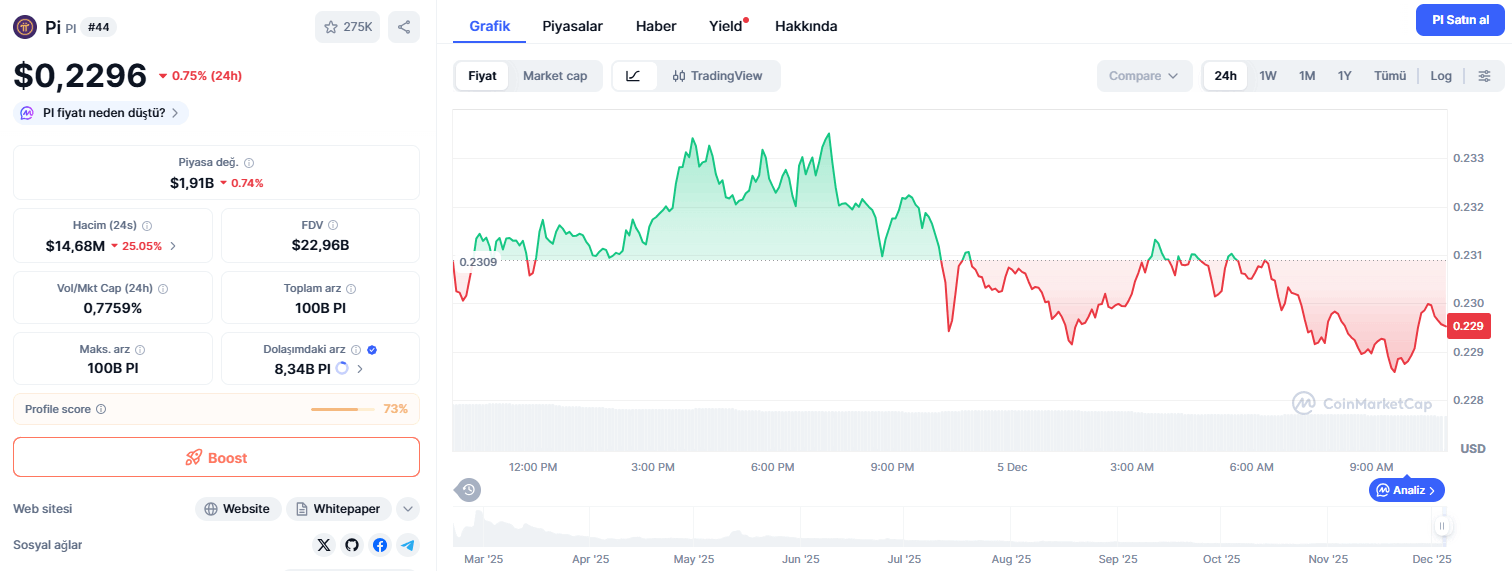
Task: Click the share icon next to watchlist
Action: [x=404, y=27]
